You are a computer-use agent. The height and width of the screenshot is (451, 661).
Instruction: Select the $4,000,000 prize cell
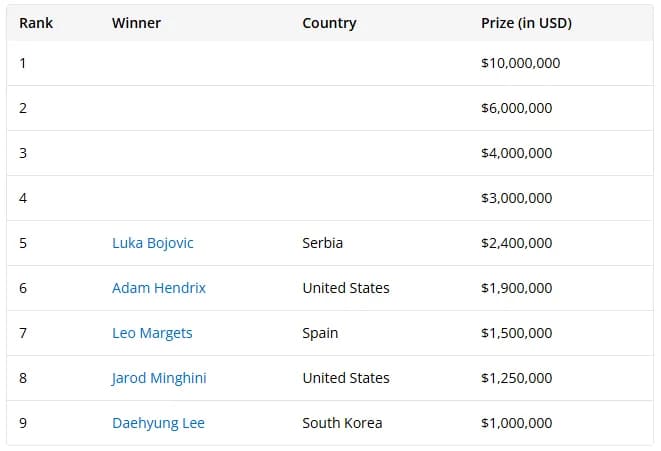pos(517,153)
